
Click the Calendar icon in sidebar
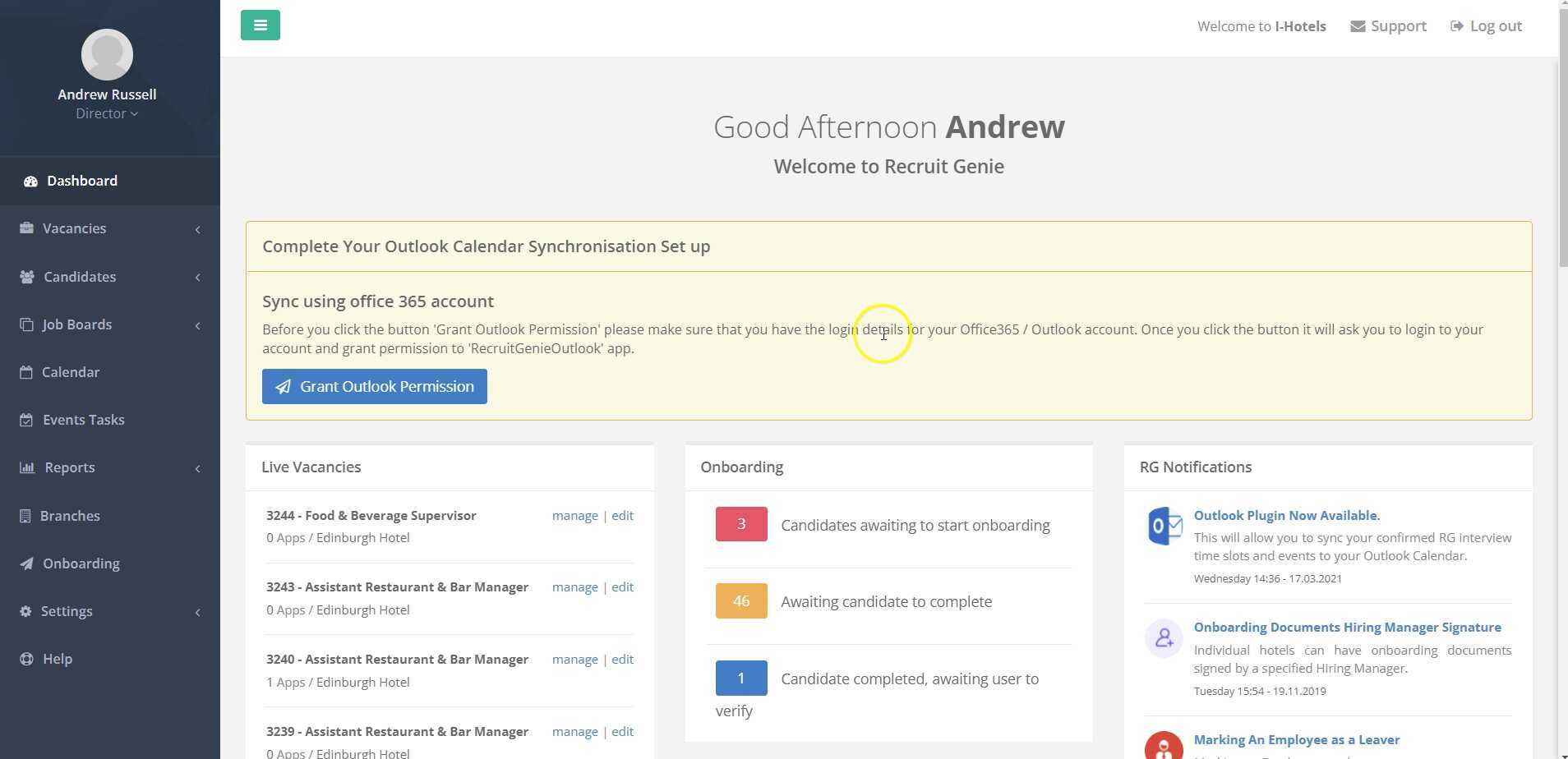pos(26,372)
